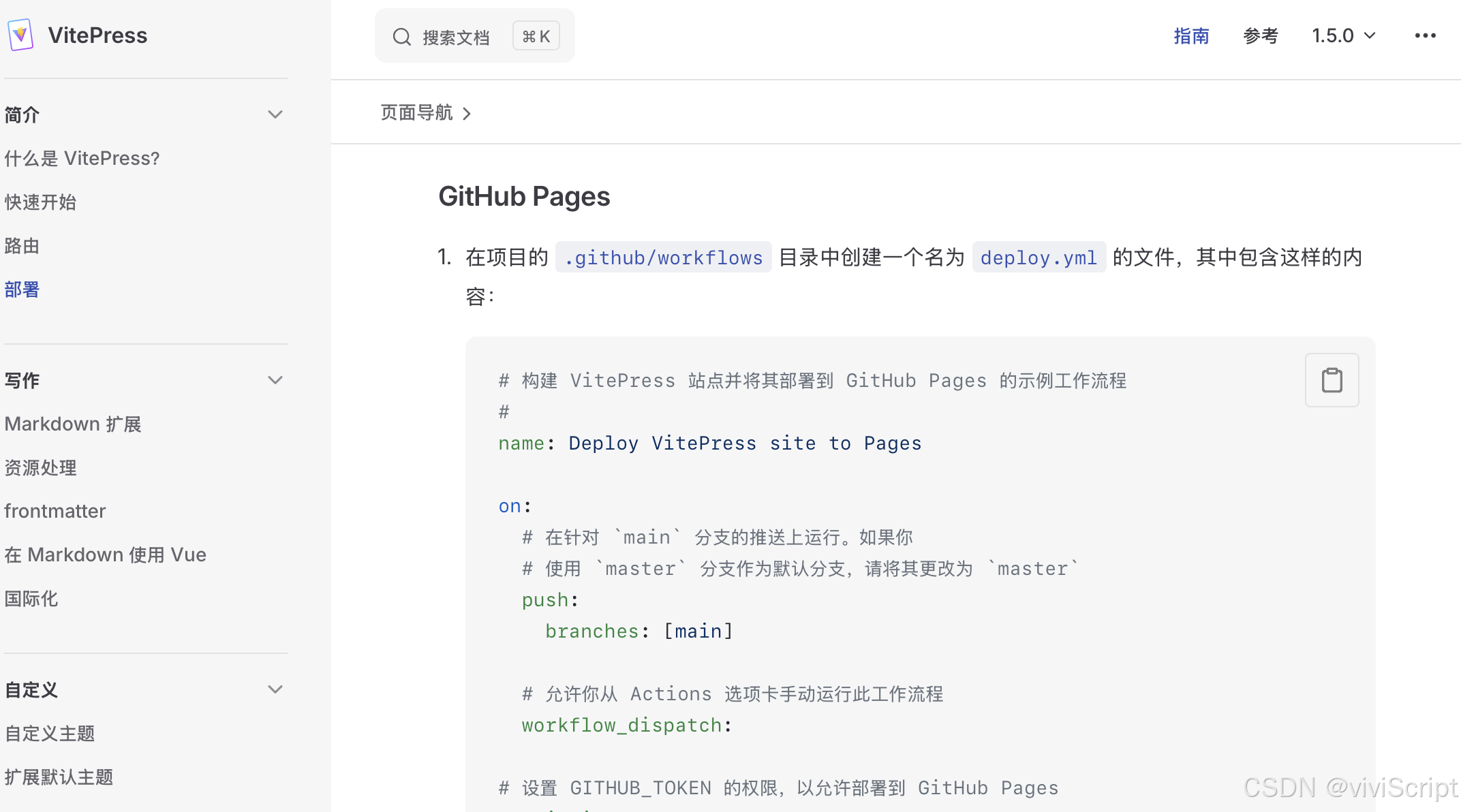Open the 参考 nav tab
1461x812 pixels.
tap(1261, 35)
